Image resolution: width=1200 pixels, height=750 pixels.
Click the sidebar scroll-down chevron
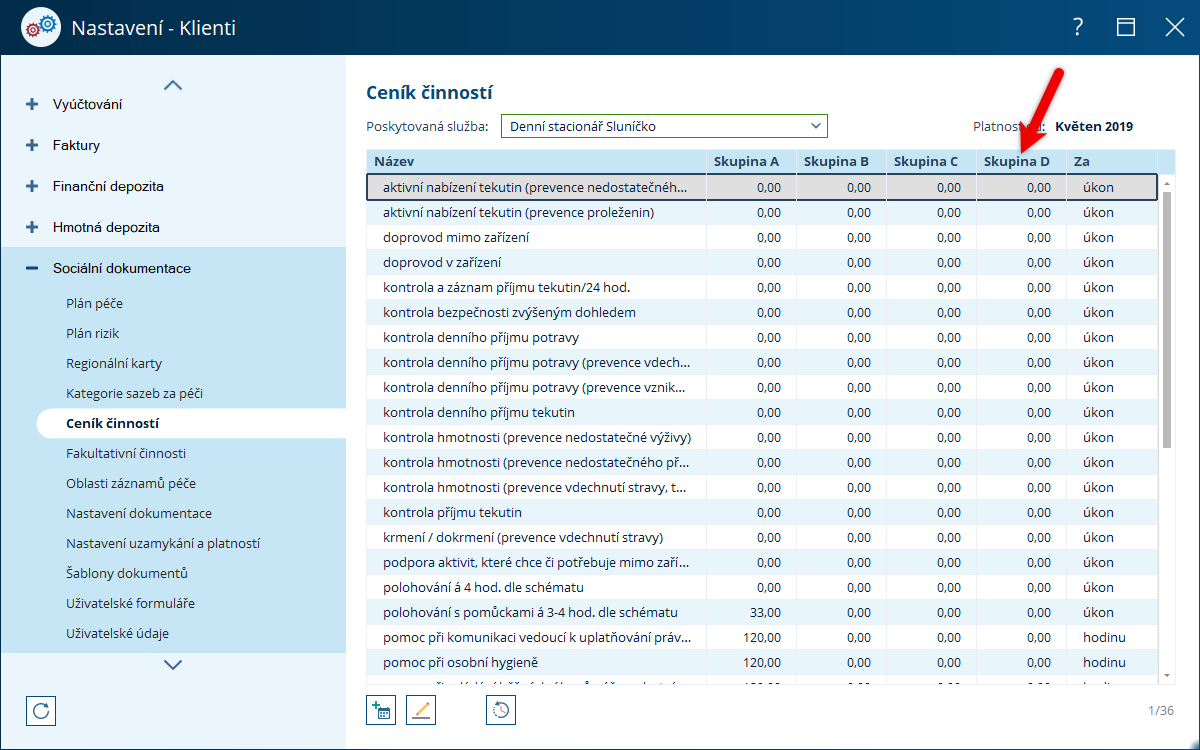point(173,664)
